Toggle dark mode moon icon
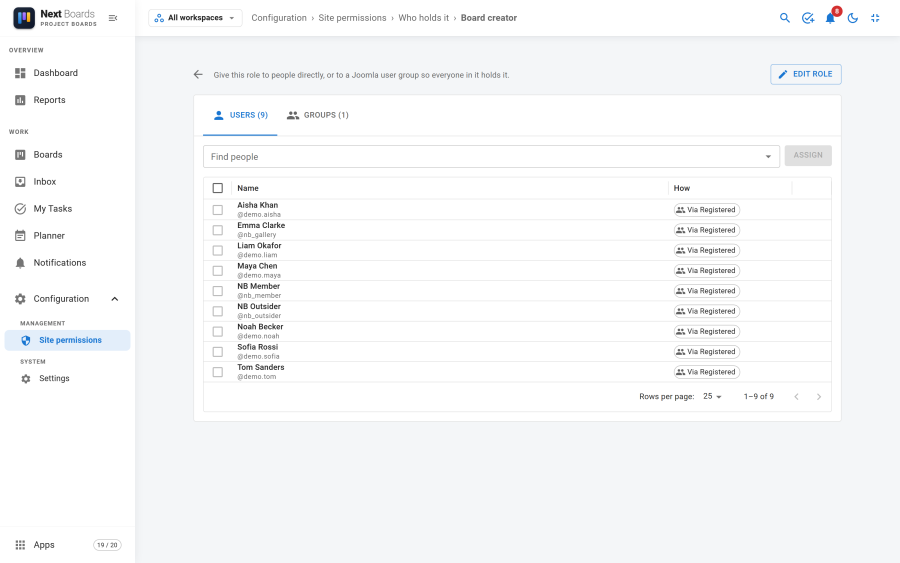The width and height of the screenshot is (900, 563). 853,18
